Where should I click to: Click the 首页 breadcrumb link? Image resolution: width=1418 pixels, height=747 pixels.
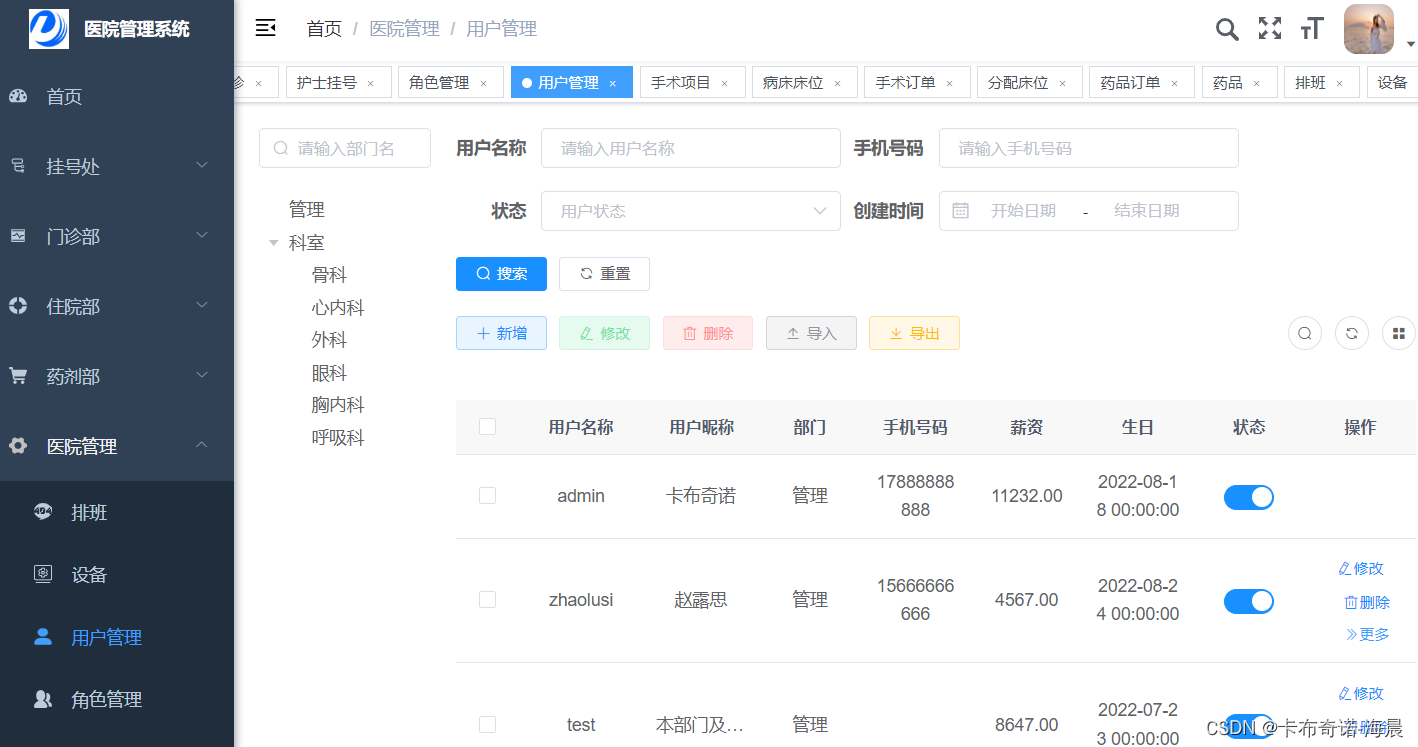[x=324, y=29]
